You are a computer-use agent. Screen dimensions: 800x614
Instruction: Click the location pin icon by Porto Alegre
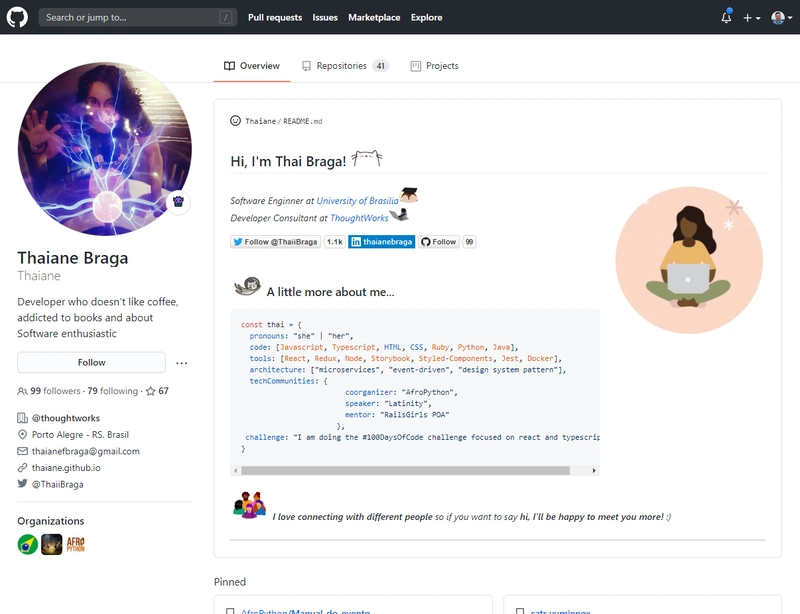(x=22, y=434)
